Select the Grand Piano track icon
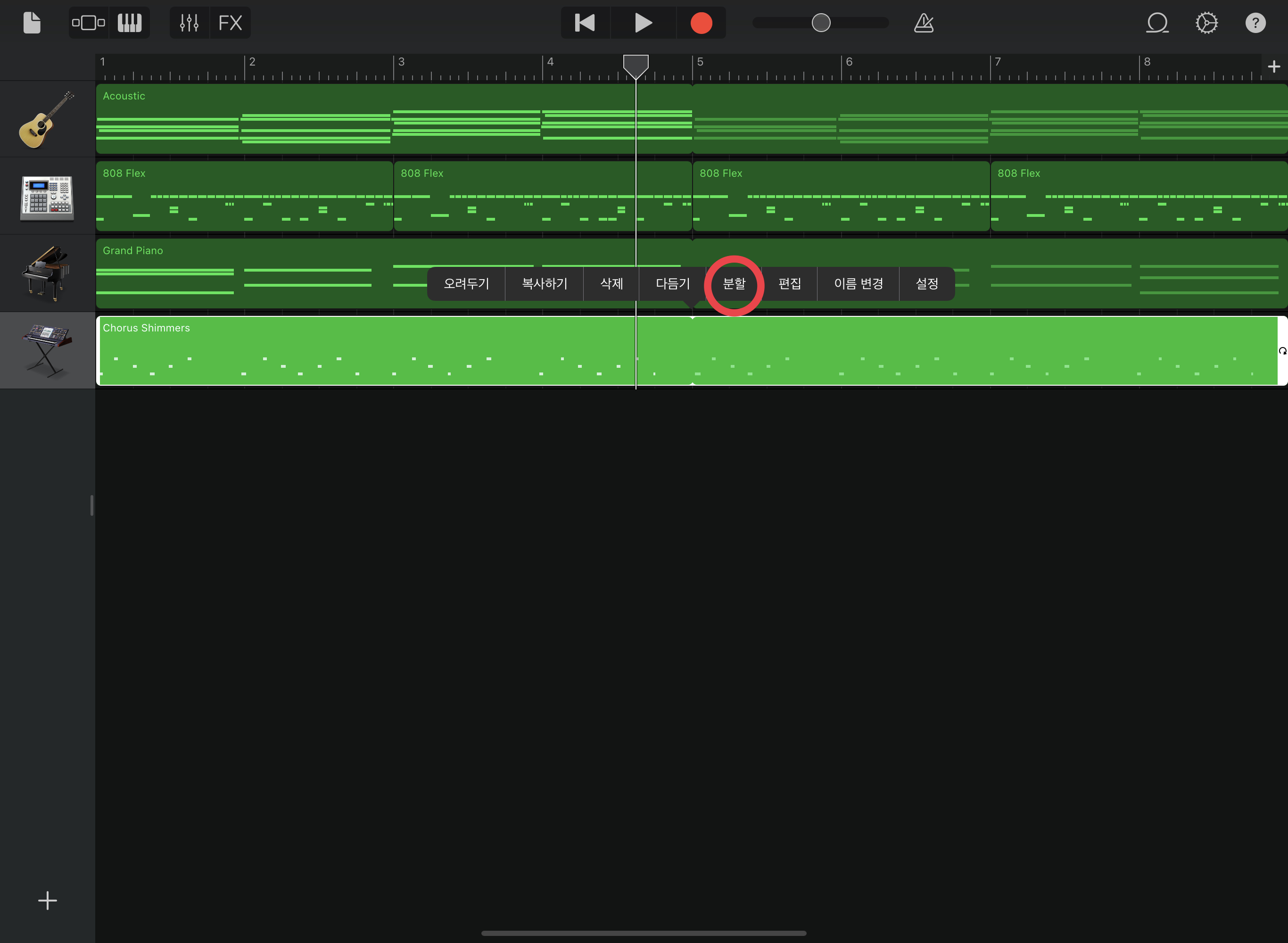 pos(47,273)
